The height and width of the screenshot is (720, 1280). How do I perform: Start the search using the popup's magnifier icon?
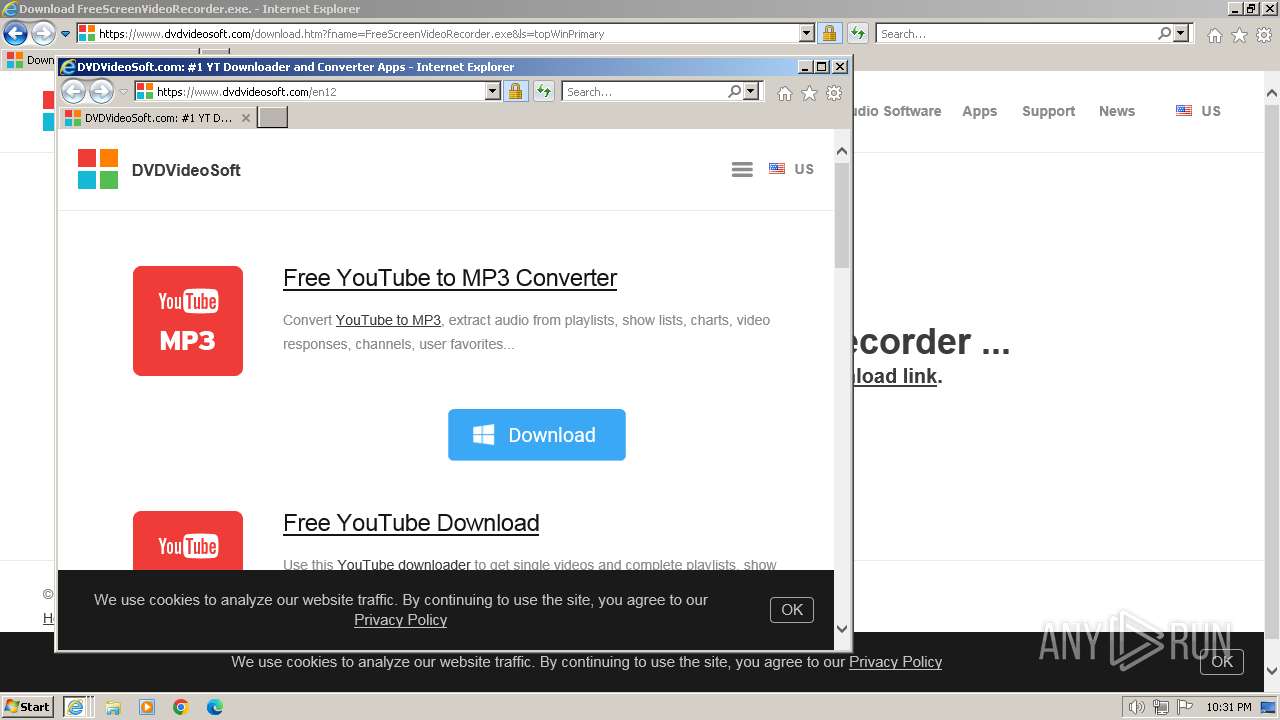click(735, 91)
